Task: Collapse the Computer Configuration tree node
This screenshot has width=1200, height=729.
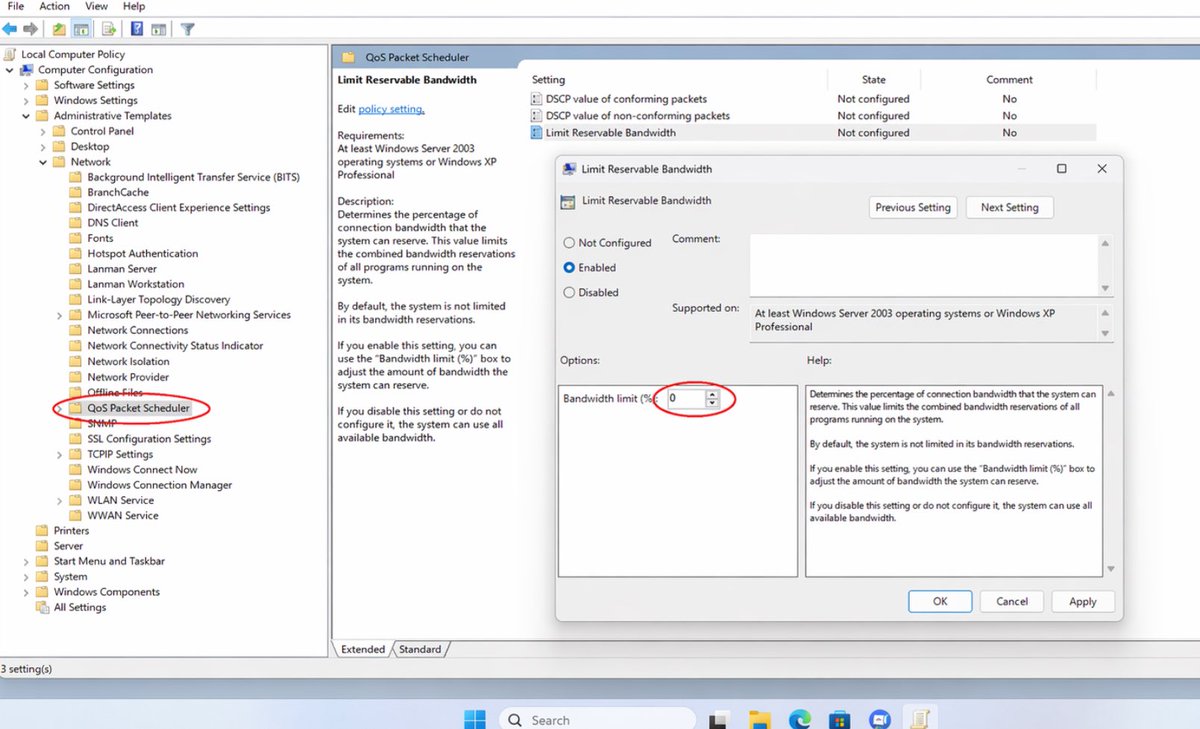Action: click(x=10, y=70)
